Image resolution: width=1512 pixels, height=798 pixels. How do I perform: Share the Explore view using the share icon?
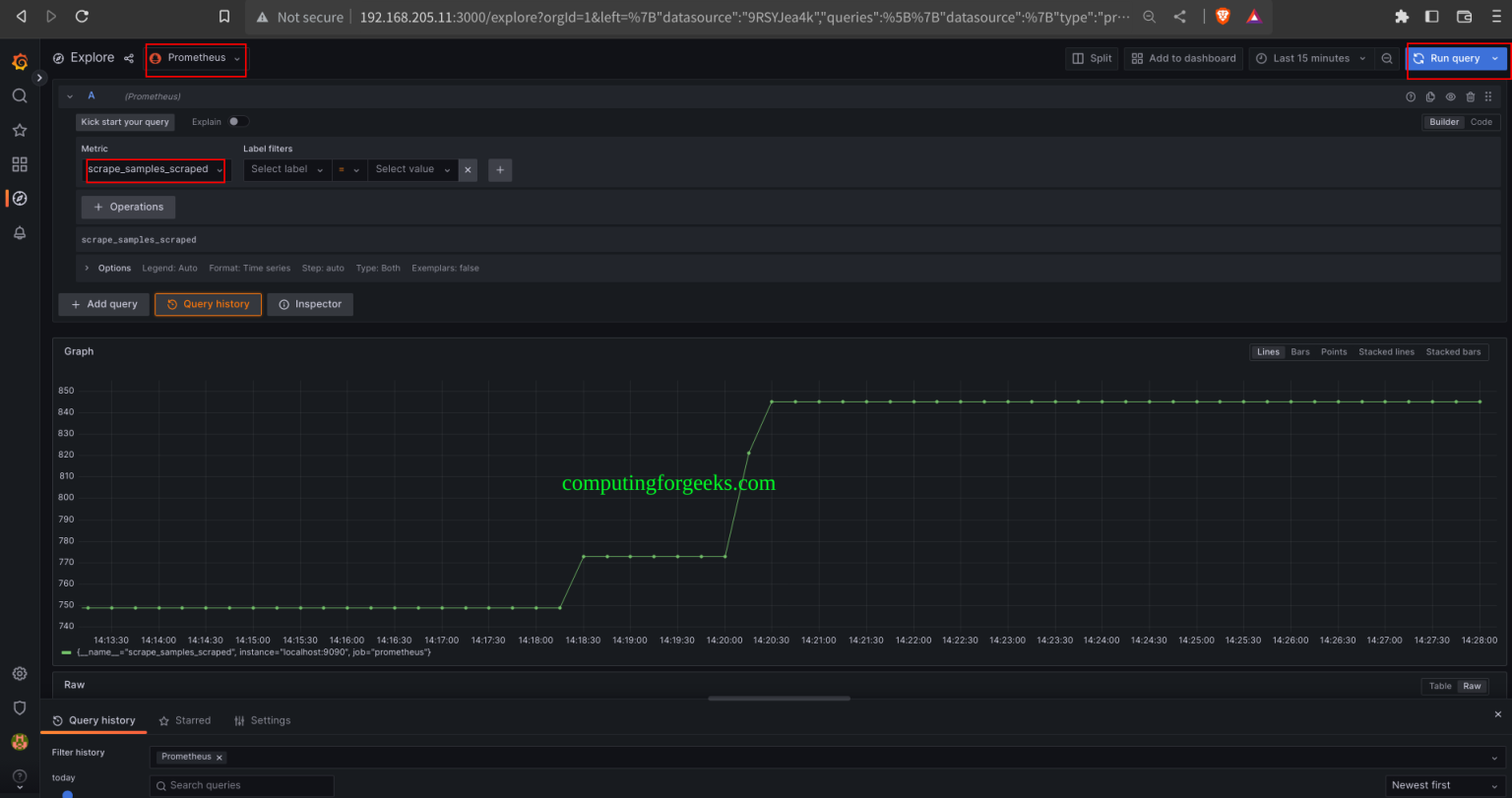tap(128, 57)
